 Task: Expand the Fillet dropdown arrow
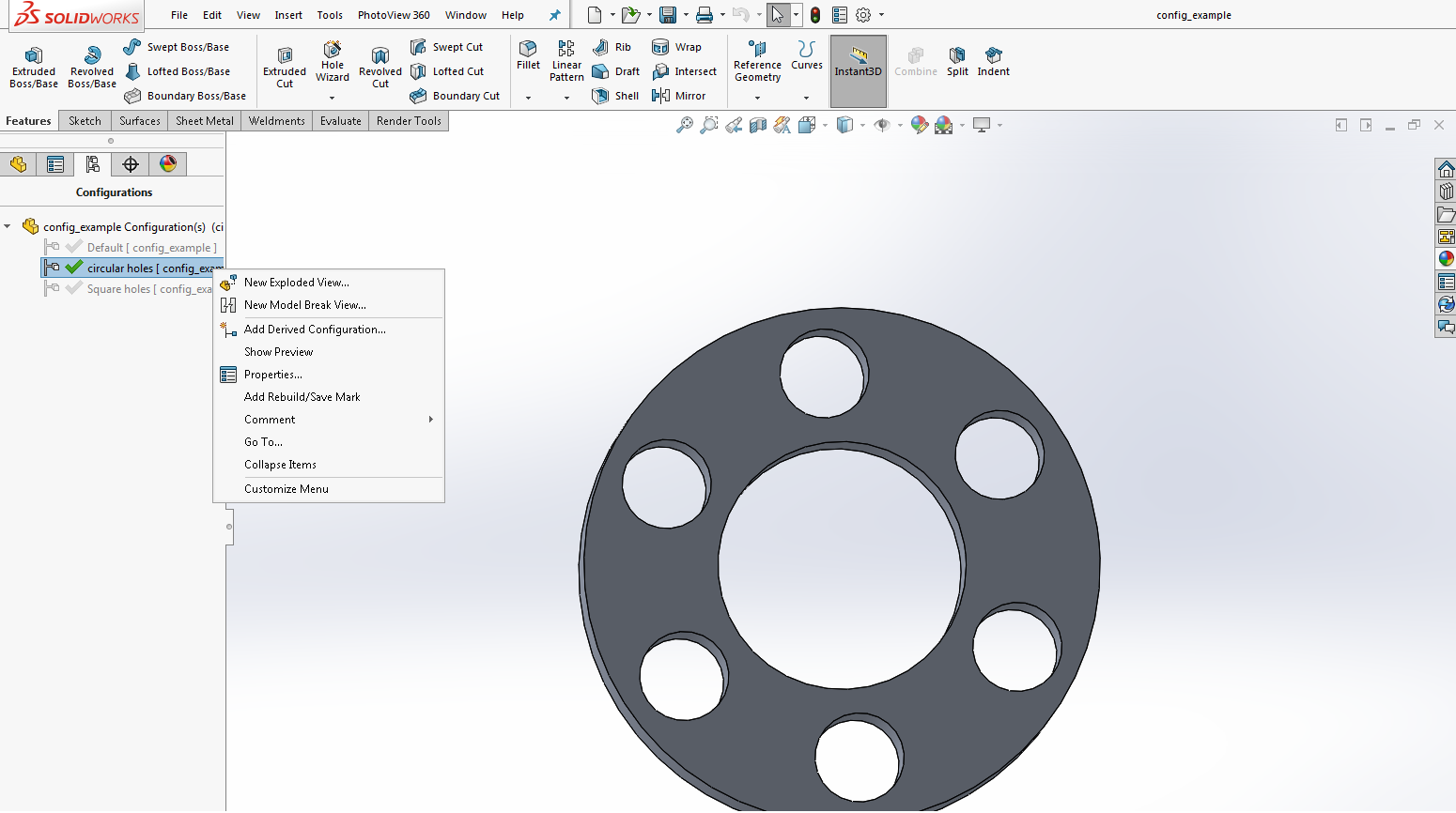pyautogui.click(x=528, y=98)
